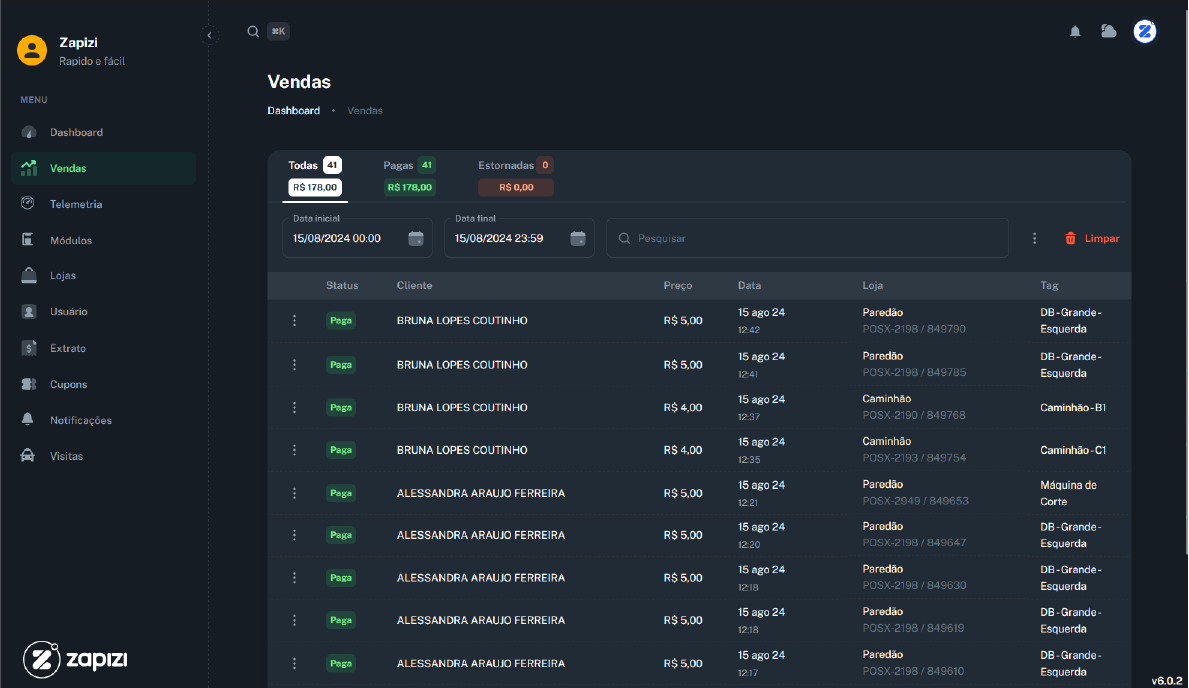Sort by the Status column header

[x=342, y=286]
